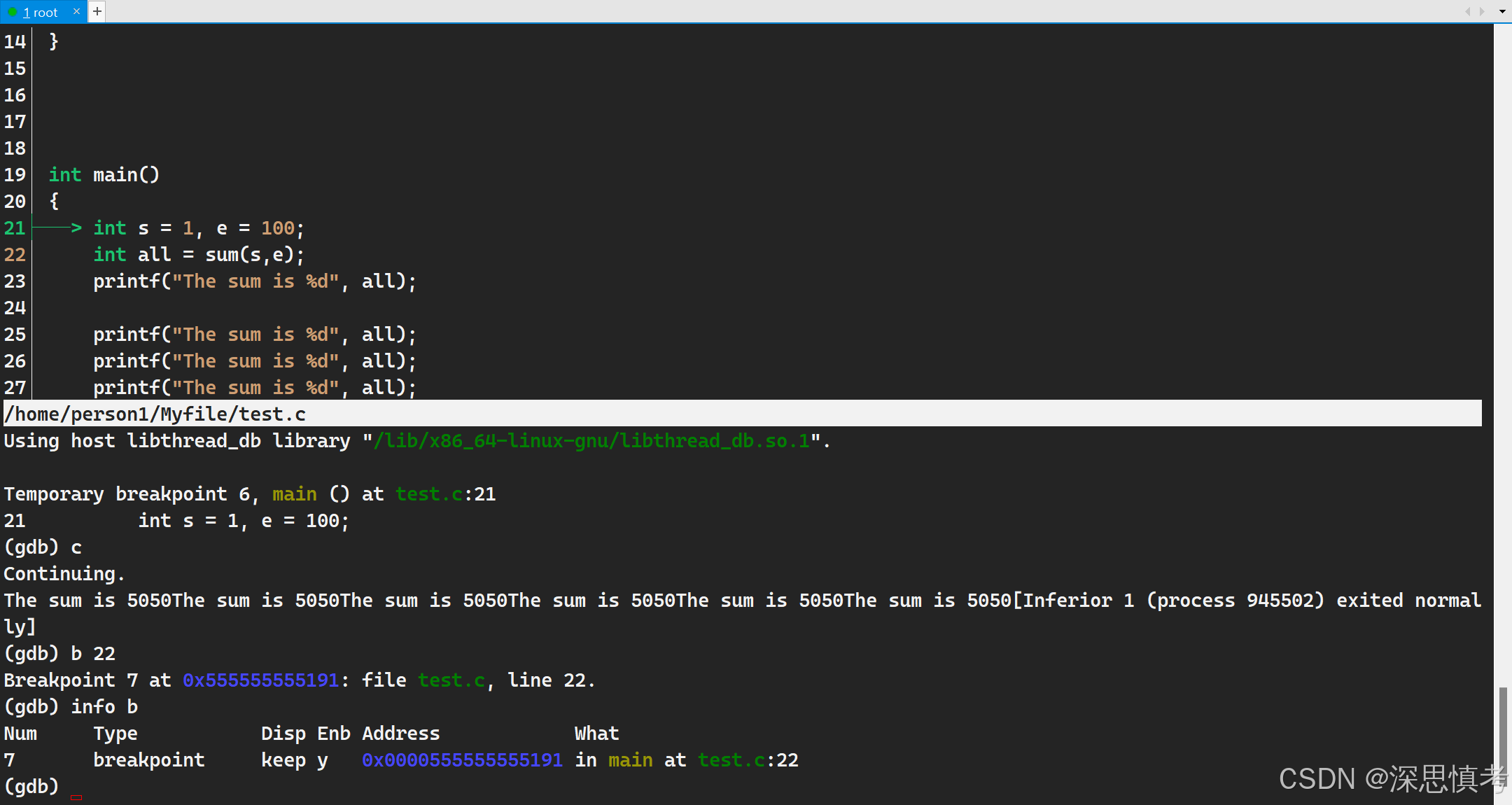Click the 'Enb' column header in breakpoint table
The width and height of the screenshot is (1512, 805).
pyautogui.click(x=333, y=733)
